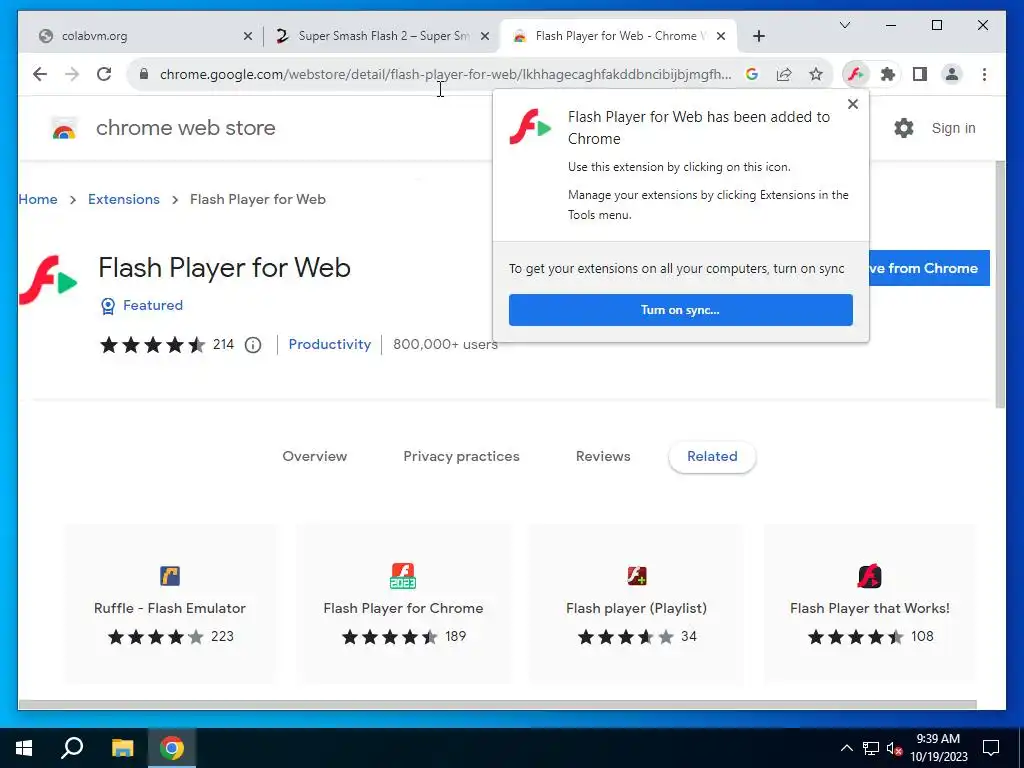Click the Featured link
1024x768 pixels.
(x=153, y=305)
